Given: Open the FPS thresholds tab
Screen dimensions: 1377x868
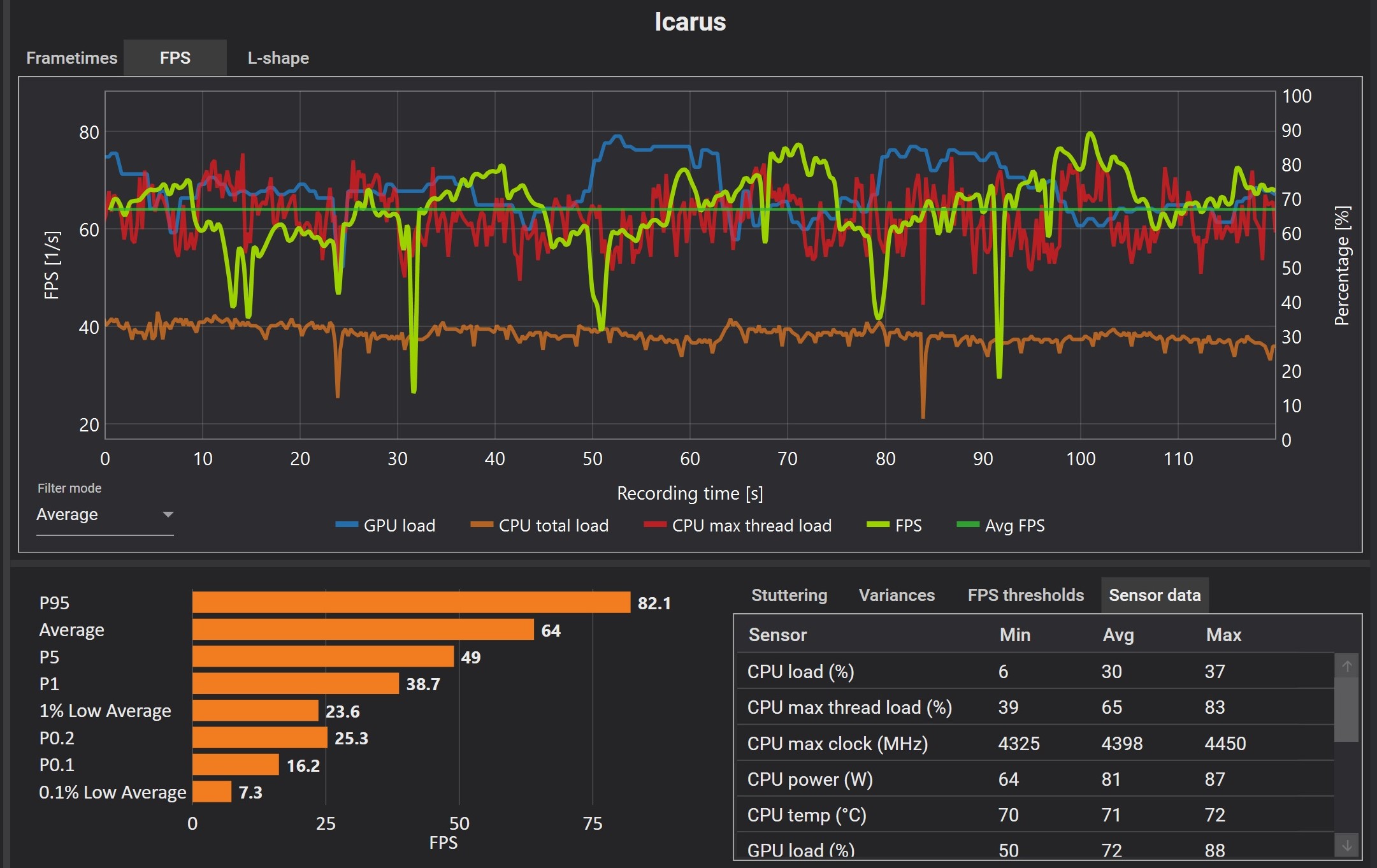Looking at the screenshot, I should coord(1025,595).
